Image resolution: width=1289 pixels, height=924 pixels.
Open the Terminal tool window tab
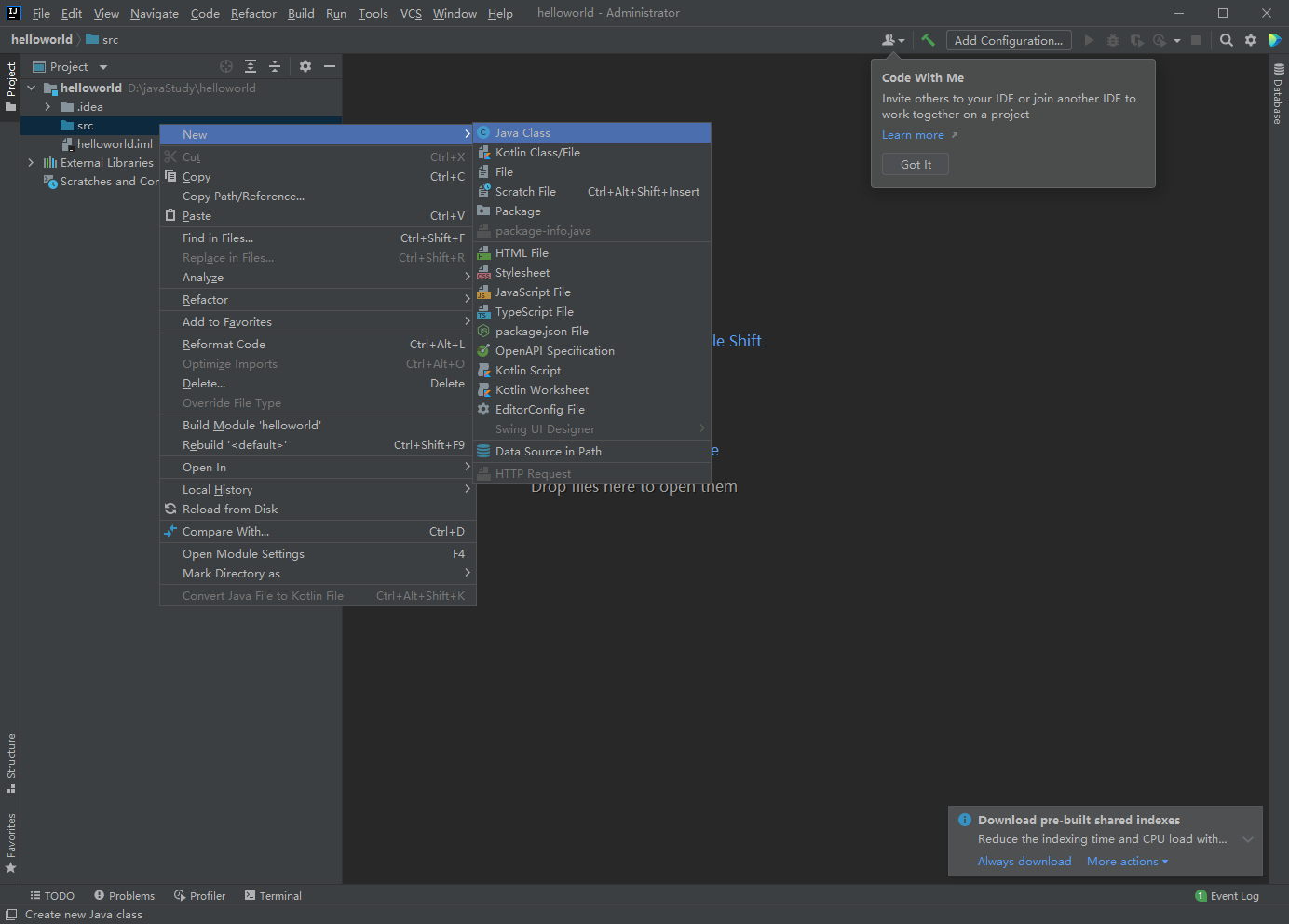[273, 896]
